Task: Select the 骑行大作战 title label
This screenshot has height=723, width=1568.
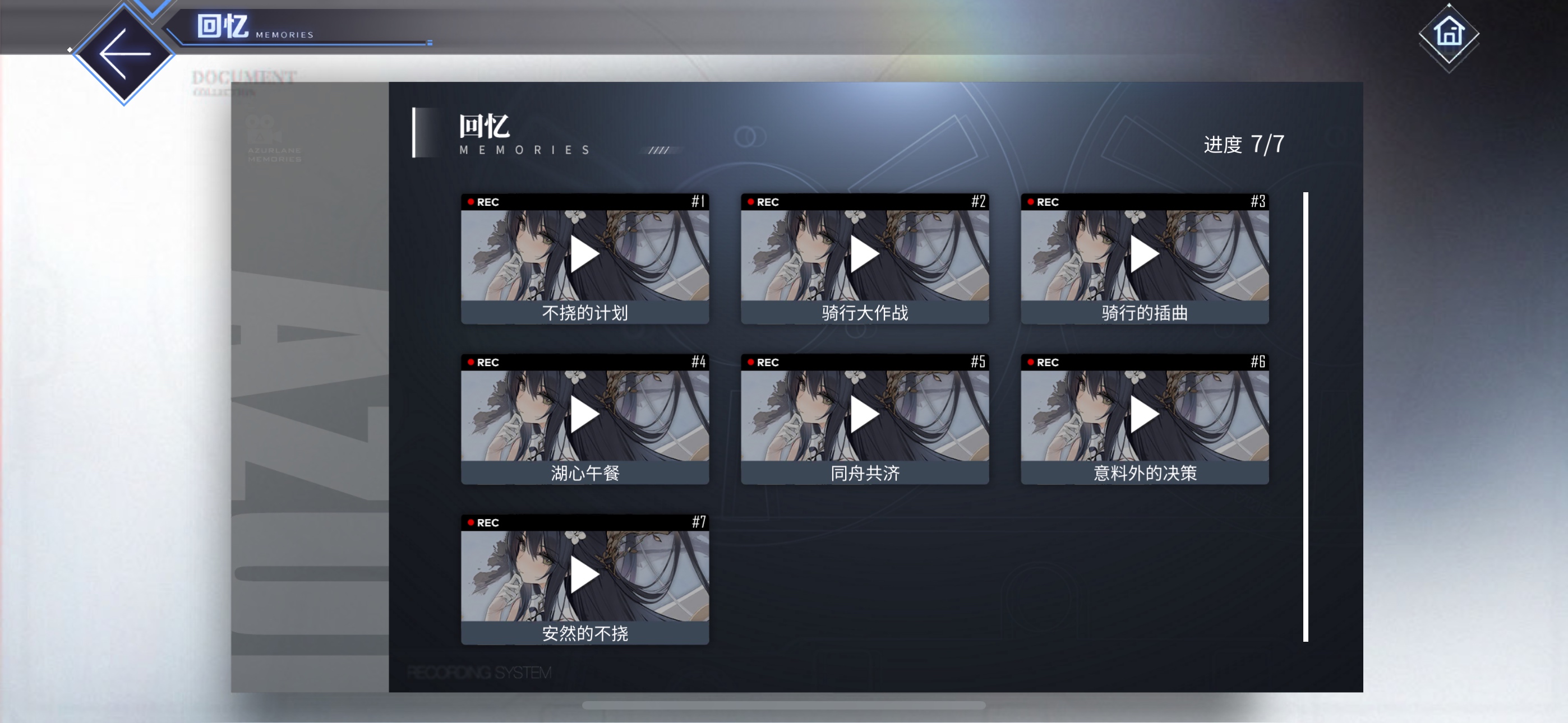Action: click(x=864, y=313)
